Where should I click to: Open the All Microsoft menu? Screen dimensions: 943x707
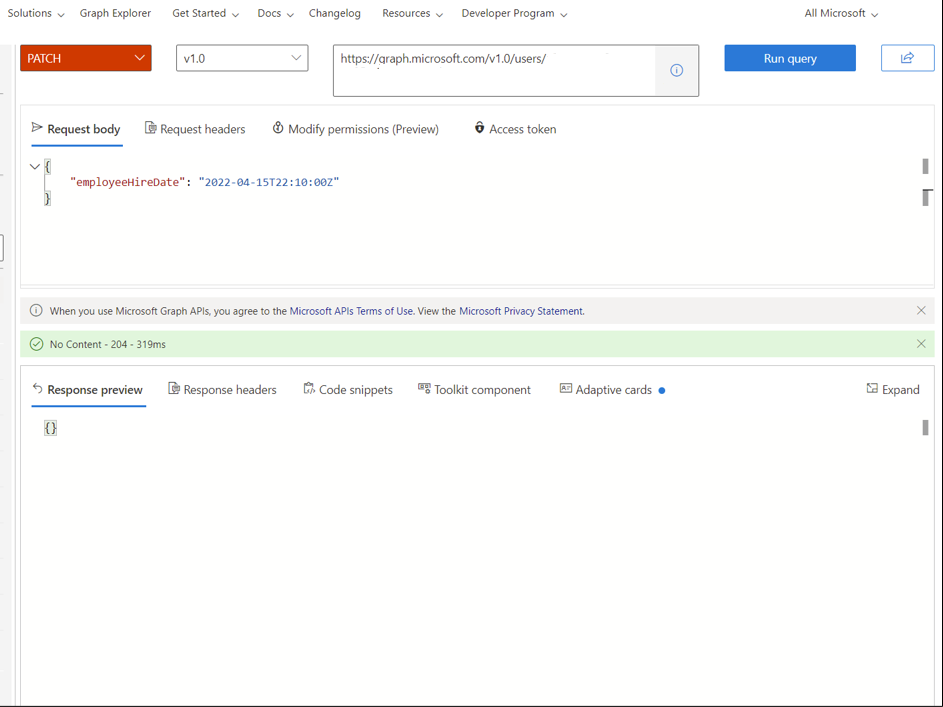pyautogui.click(x=841, y=13)
